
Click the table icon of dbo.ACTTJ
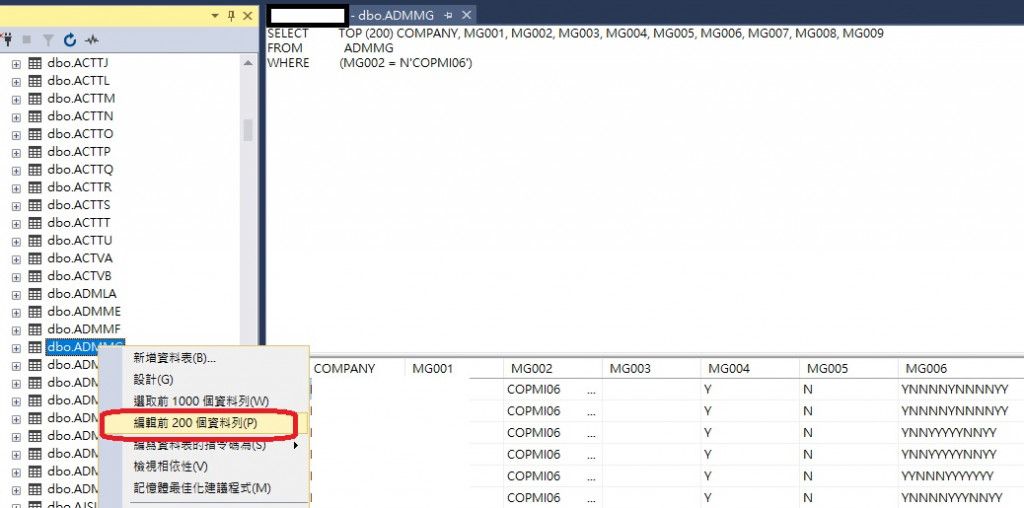[x=35, y=63]
